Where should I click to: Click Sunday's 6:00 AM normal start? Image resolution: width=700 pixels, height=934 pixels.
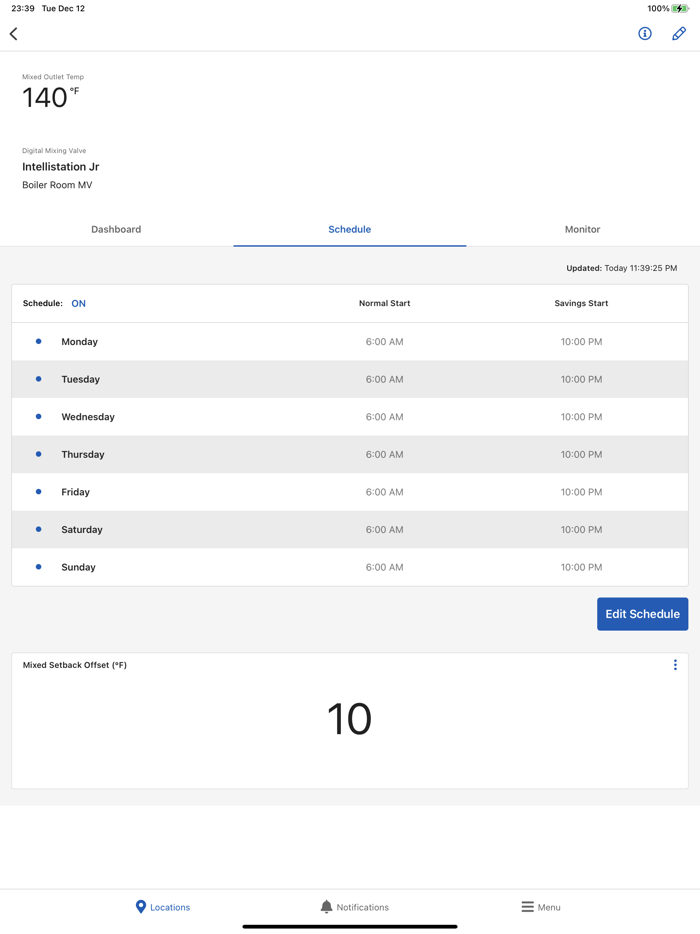pyautogui.click(x=384, y=567)
